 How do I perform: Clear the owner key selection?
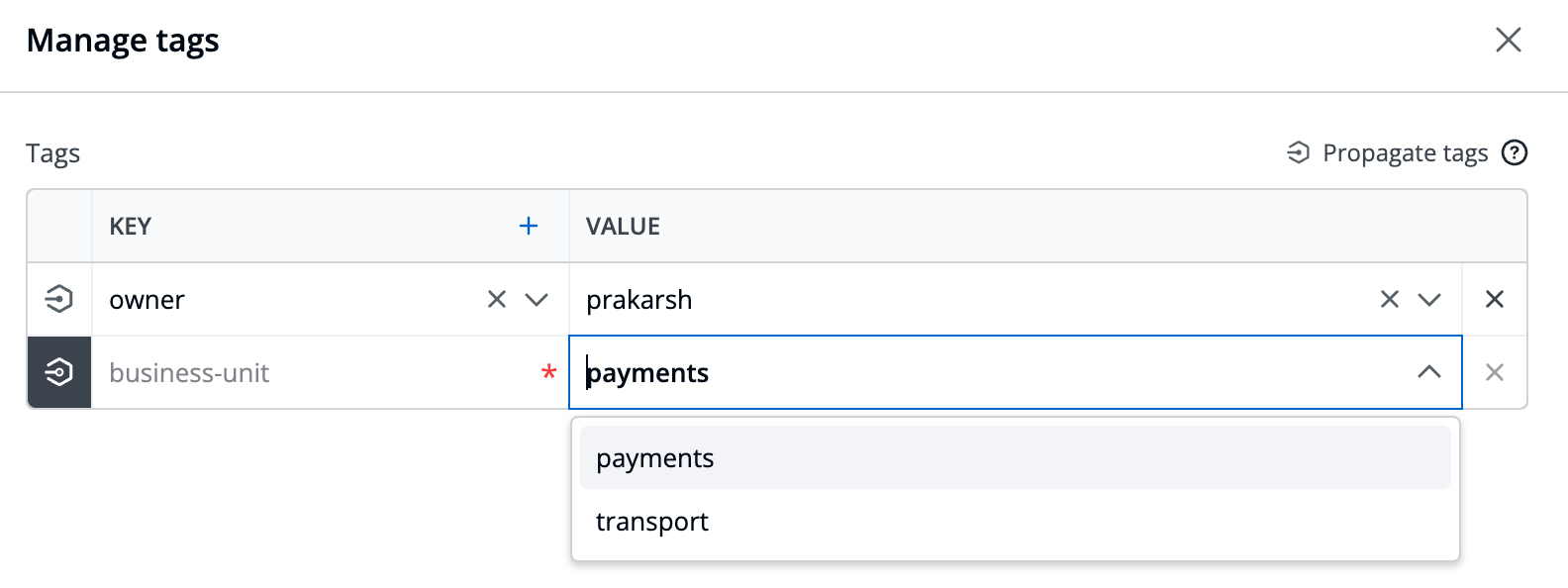(497, 299)
